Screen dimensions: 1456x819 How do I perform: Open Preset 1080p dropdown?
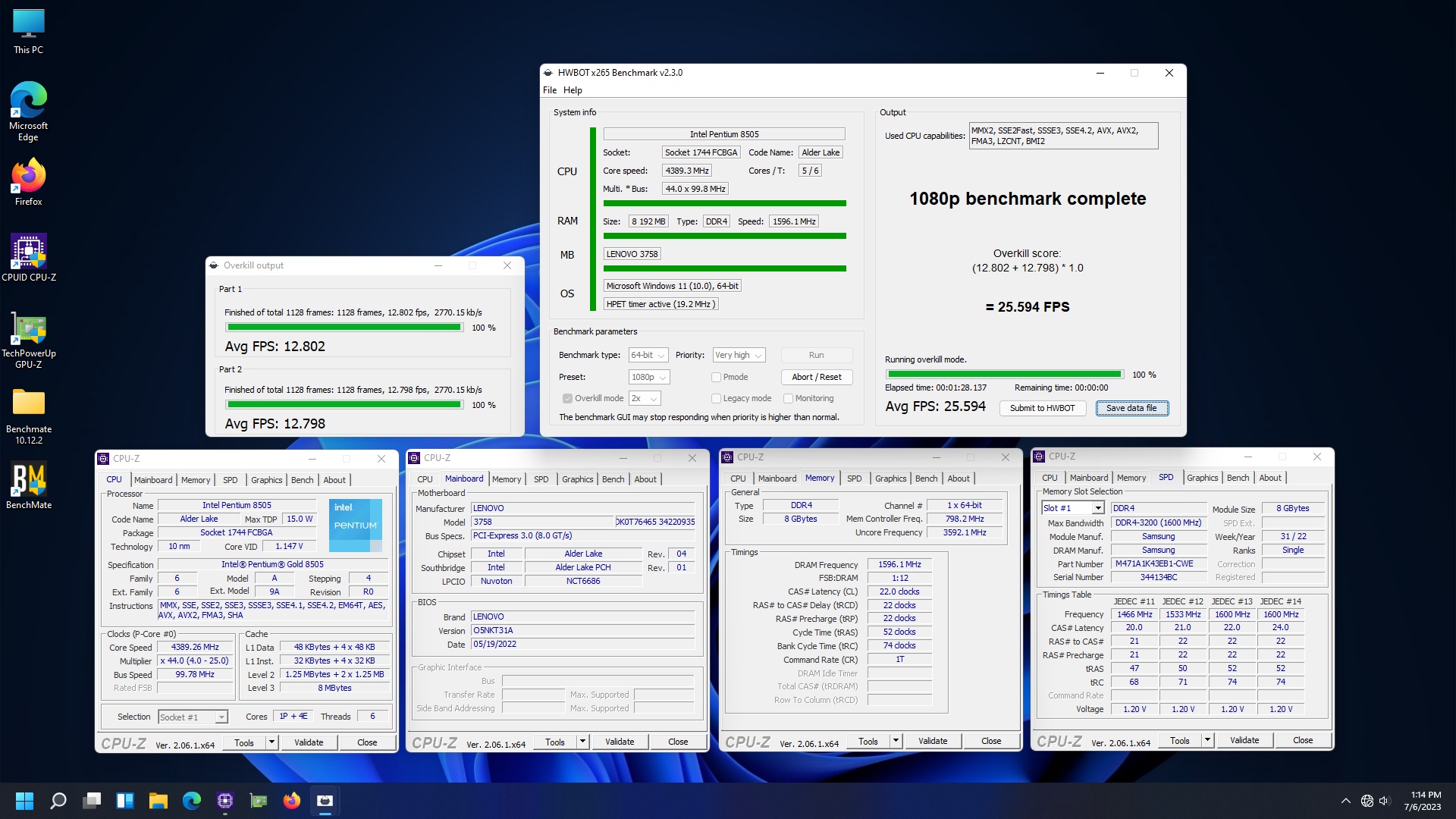pyautogui.click(x=649, y=377)
